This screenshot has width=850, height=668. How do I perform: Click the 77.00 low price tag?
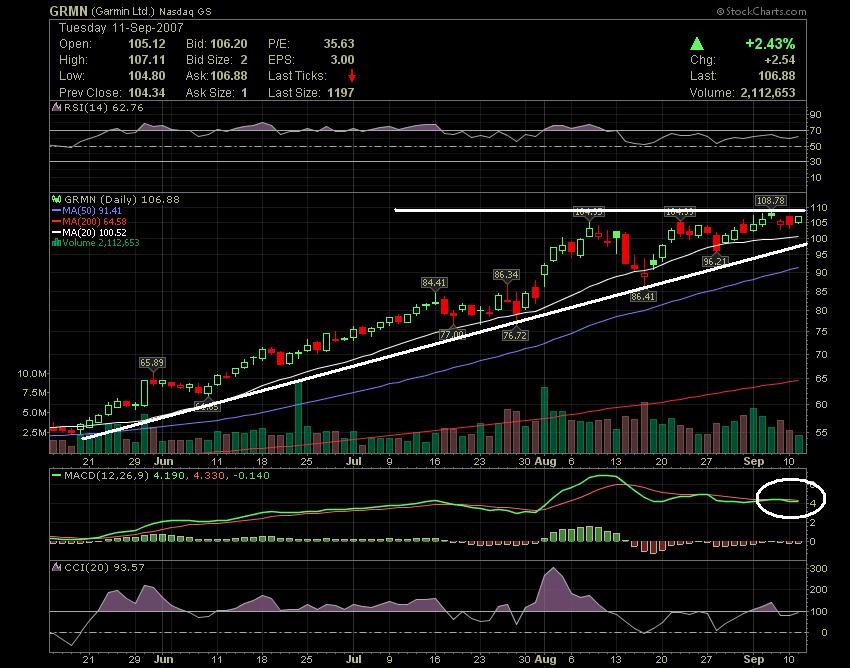tap(452, 335)
